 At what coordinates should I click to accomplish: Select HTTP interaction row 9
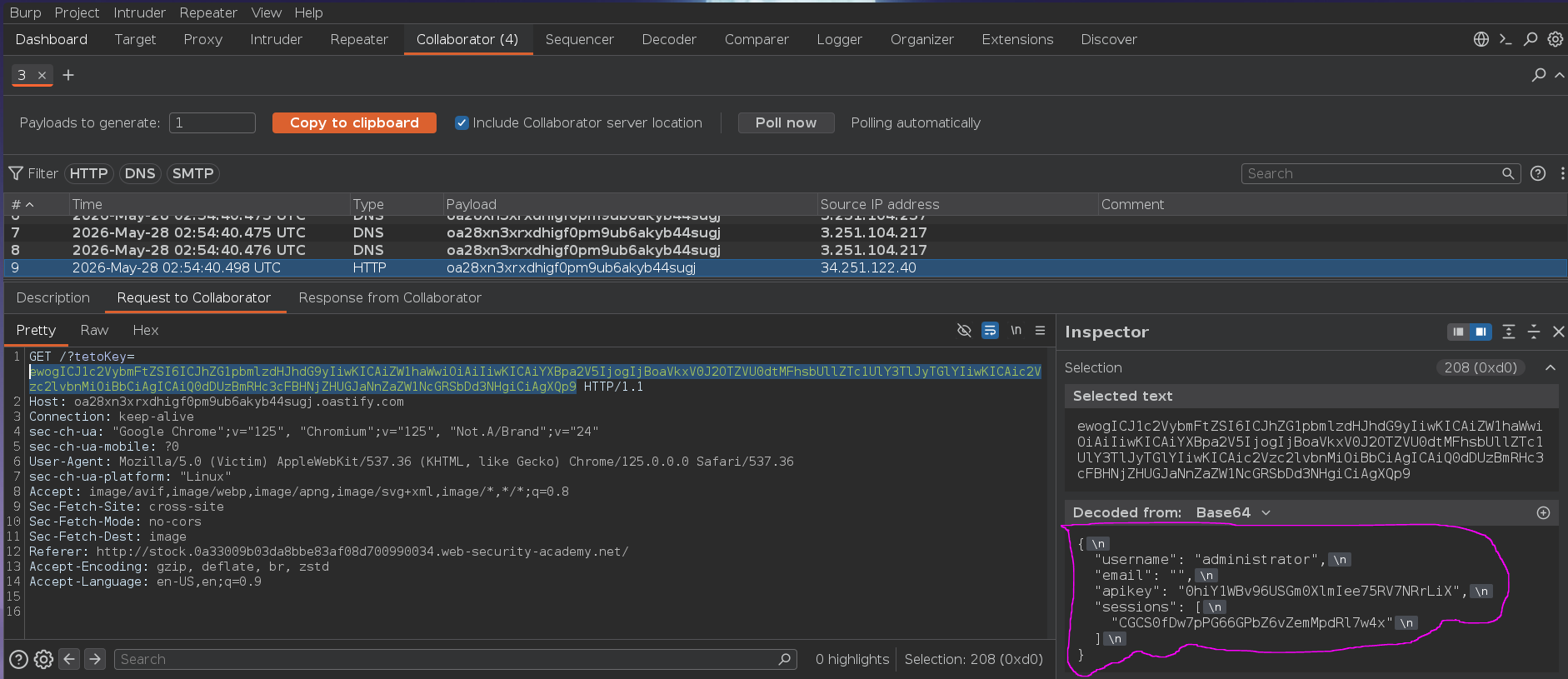tap(785, 267)
